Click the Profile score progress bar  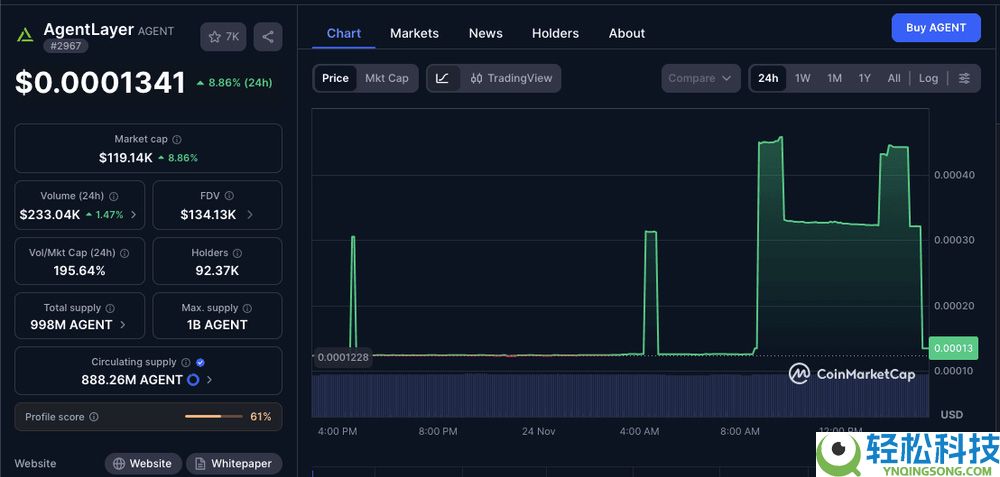click(213, 417)
